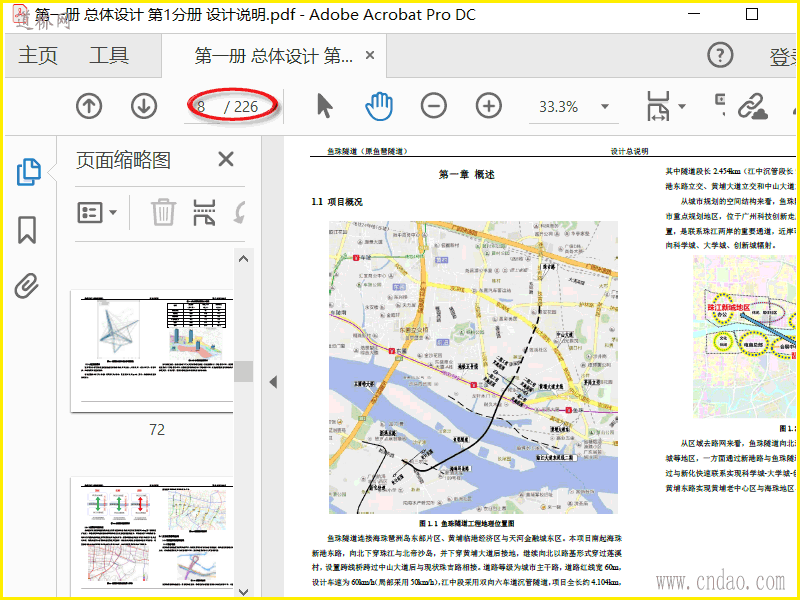Image resolution: width=800 pixels, height=600 pixels.
Task: Click the 页面缩略图 panel title
Action: [x=123, y=160]
